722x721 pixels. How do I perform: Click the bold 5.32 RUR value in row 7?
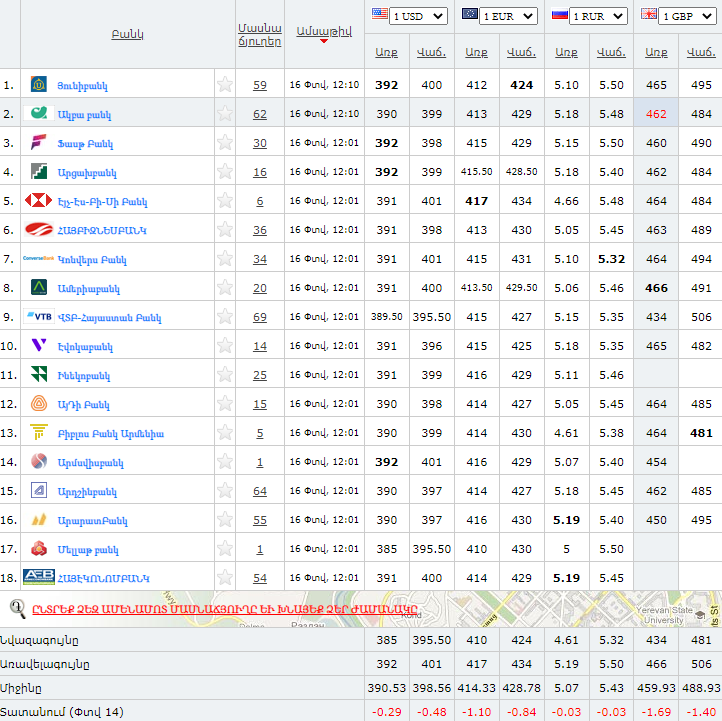tap(611, 259)
